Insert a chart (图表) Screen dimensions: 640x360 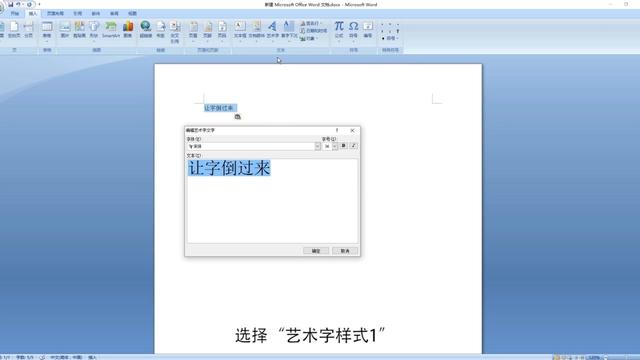pos(128,30)
